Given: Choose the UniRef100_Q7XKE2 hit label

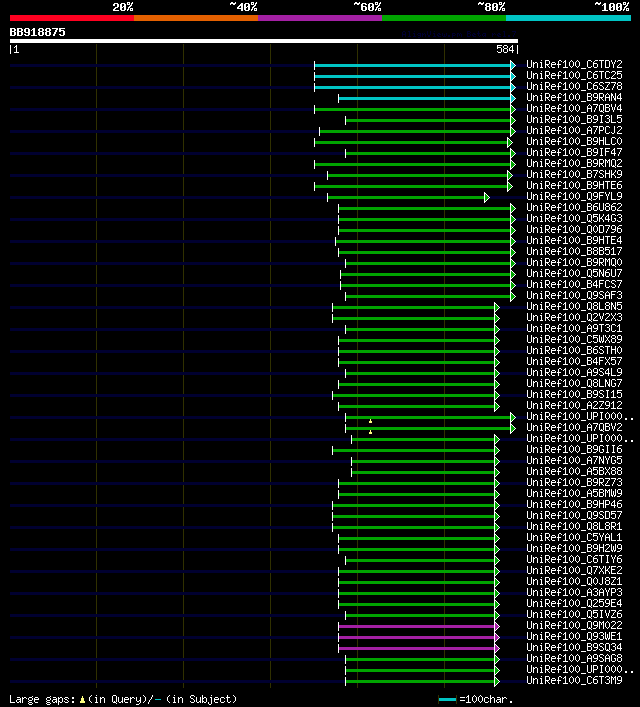Looking at the screenshot, I should (x=574, y=570).
